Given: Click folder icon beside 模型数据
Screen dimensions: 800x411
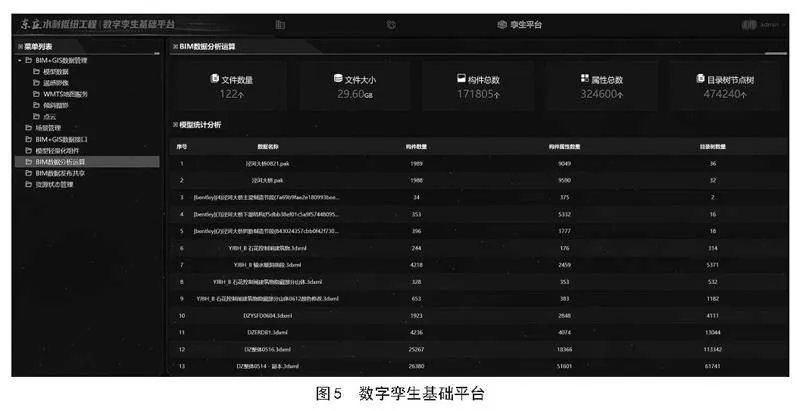Looking at the screenshot, I should pos(36,71).
